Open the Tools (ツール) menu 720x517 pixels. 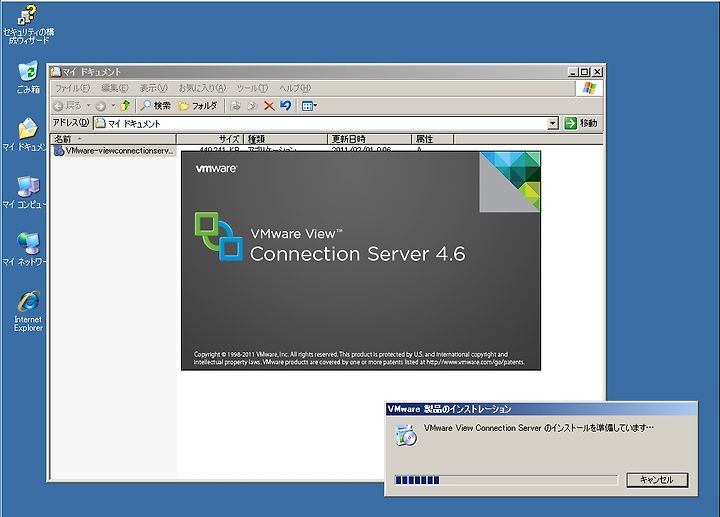click(x=252, y=88)
